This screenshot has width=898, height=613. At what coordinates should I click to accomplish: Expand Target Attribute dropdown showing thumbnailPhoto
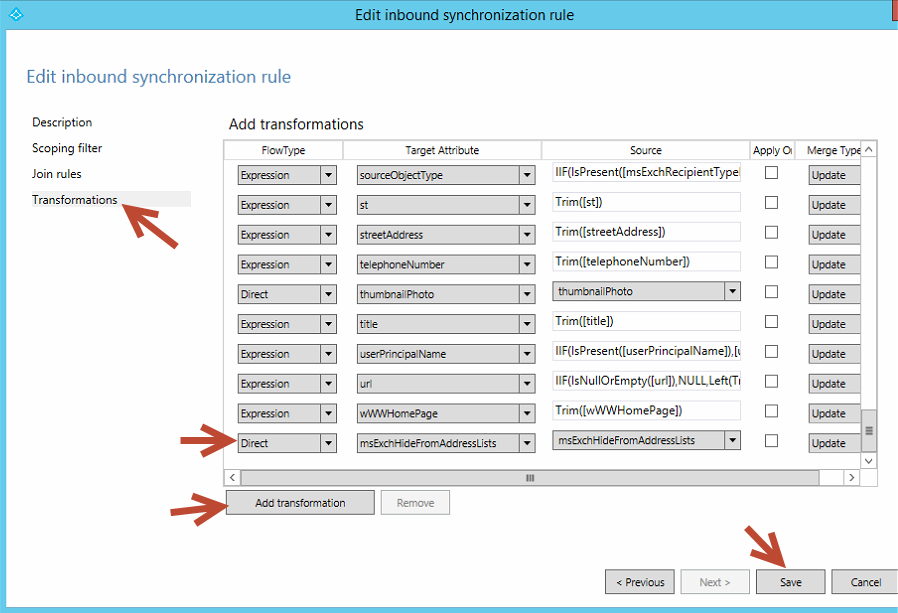pyautogui.click(x=527, y=294)
